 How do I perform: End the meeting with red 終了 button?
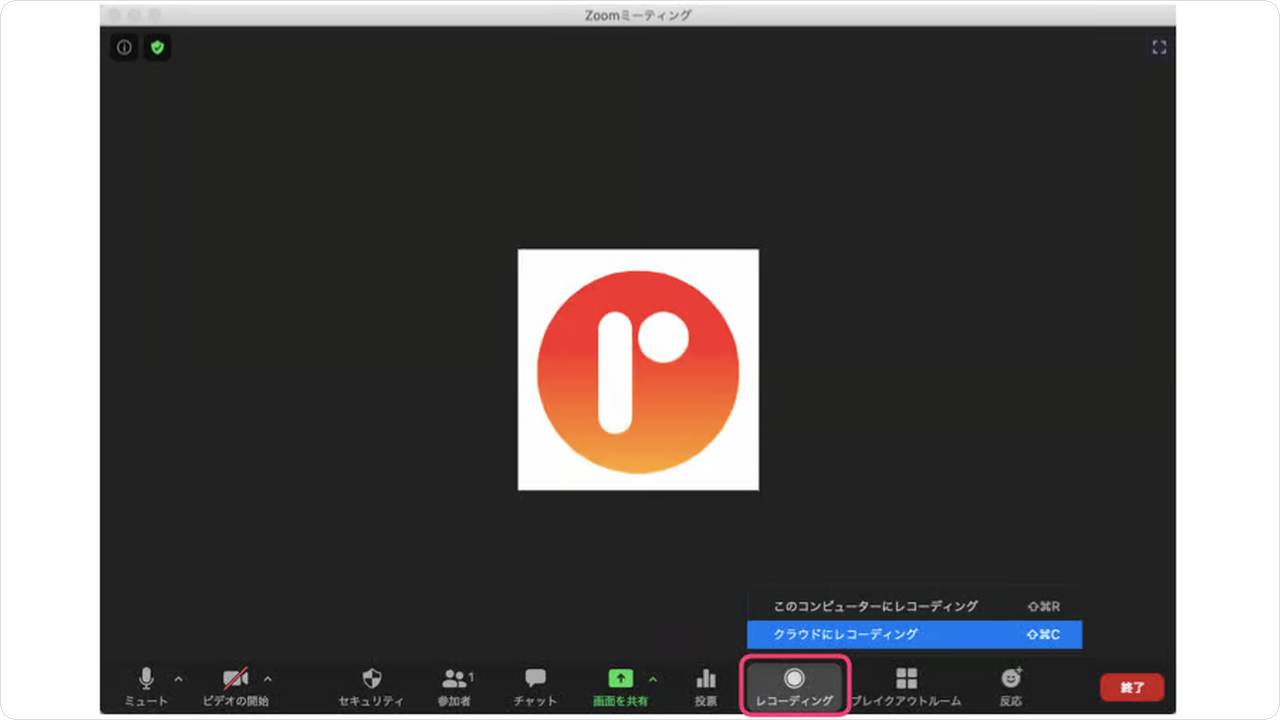coord(1132,687)
